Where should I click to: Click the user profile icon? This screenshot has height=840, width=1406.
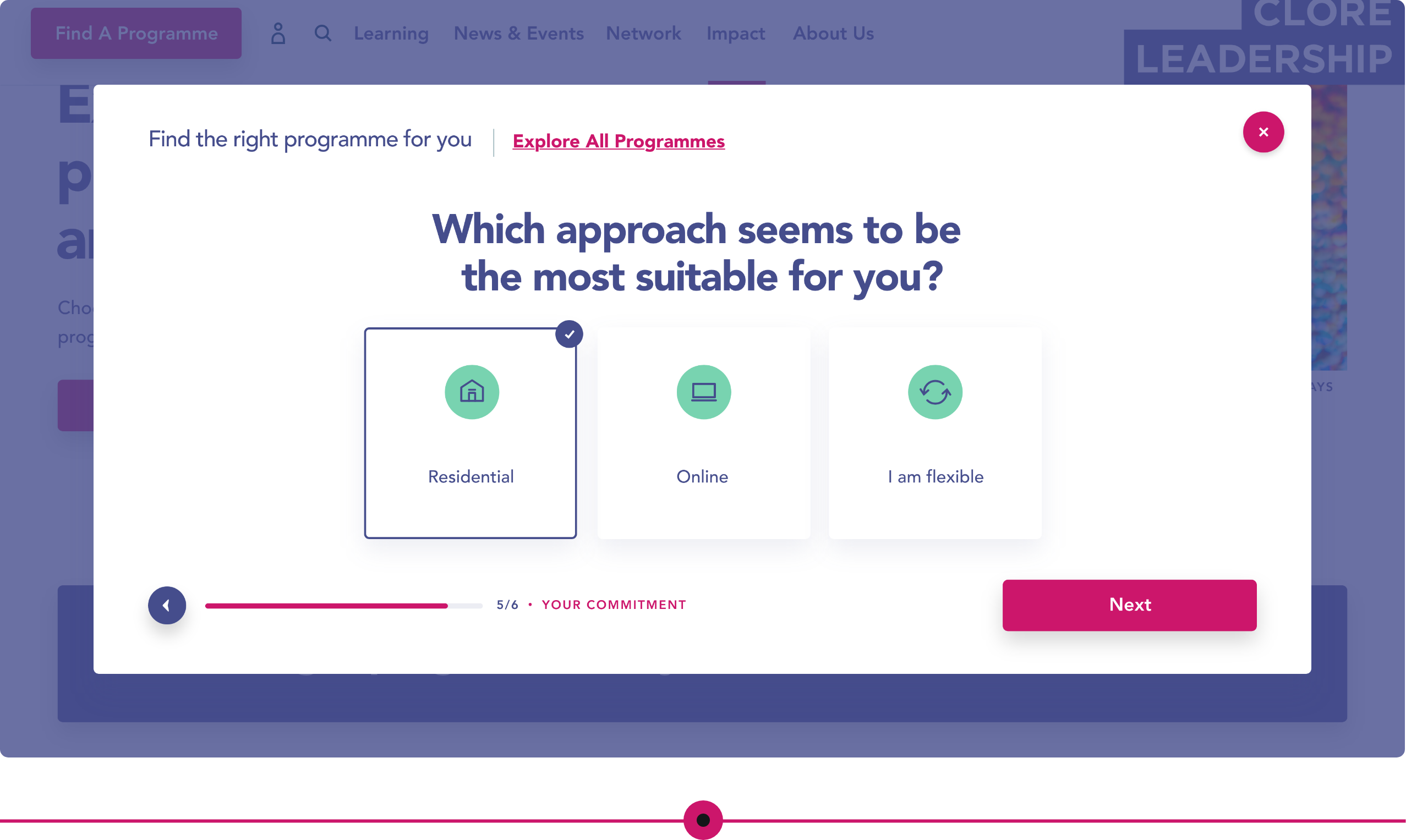[278, 33]
